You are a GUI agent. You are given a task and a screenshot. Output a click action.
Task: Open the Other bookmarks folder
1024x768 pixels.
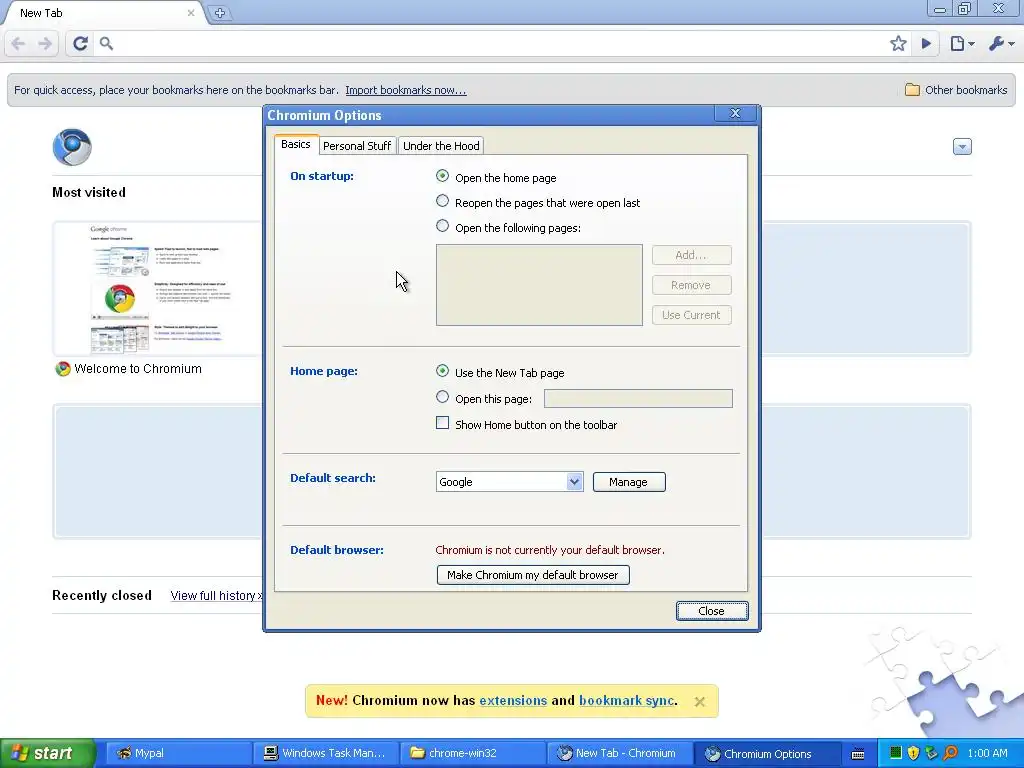tap(956, 90)
